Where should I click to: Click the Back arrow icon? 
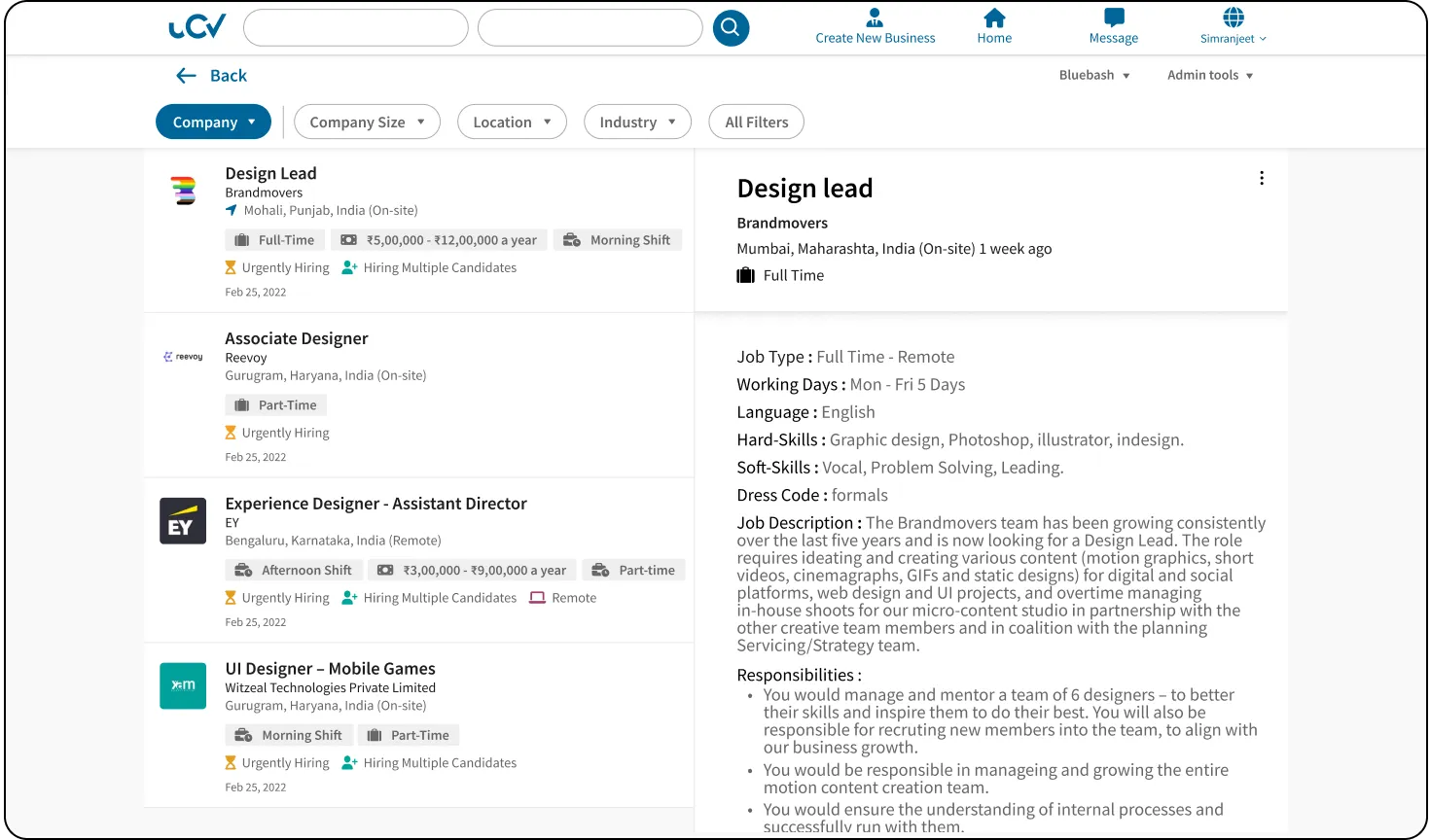click(186, 76)
